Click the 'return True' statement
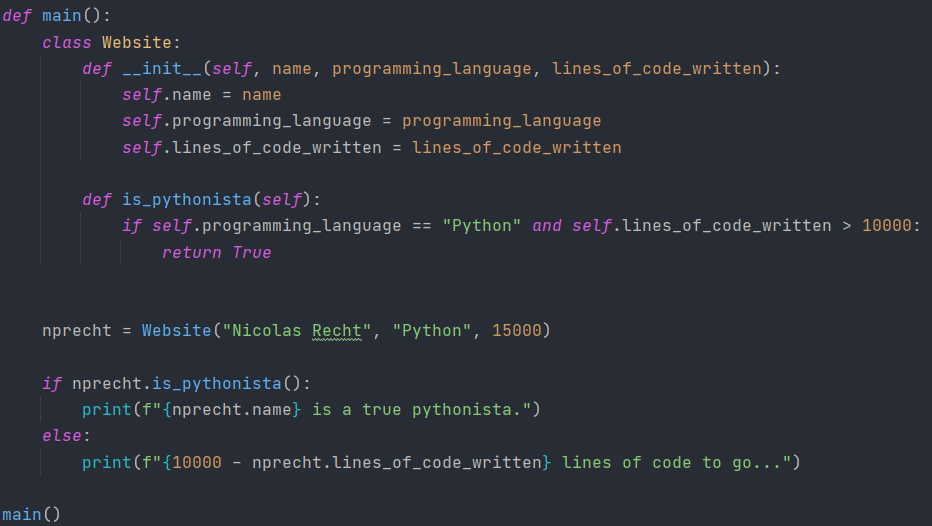The height and width of the screenshot is (526, 932). coord(216,253)
